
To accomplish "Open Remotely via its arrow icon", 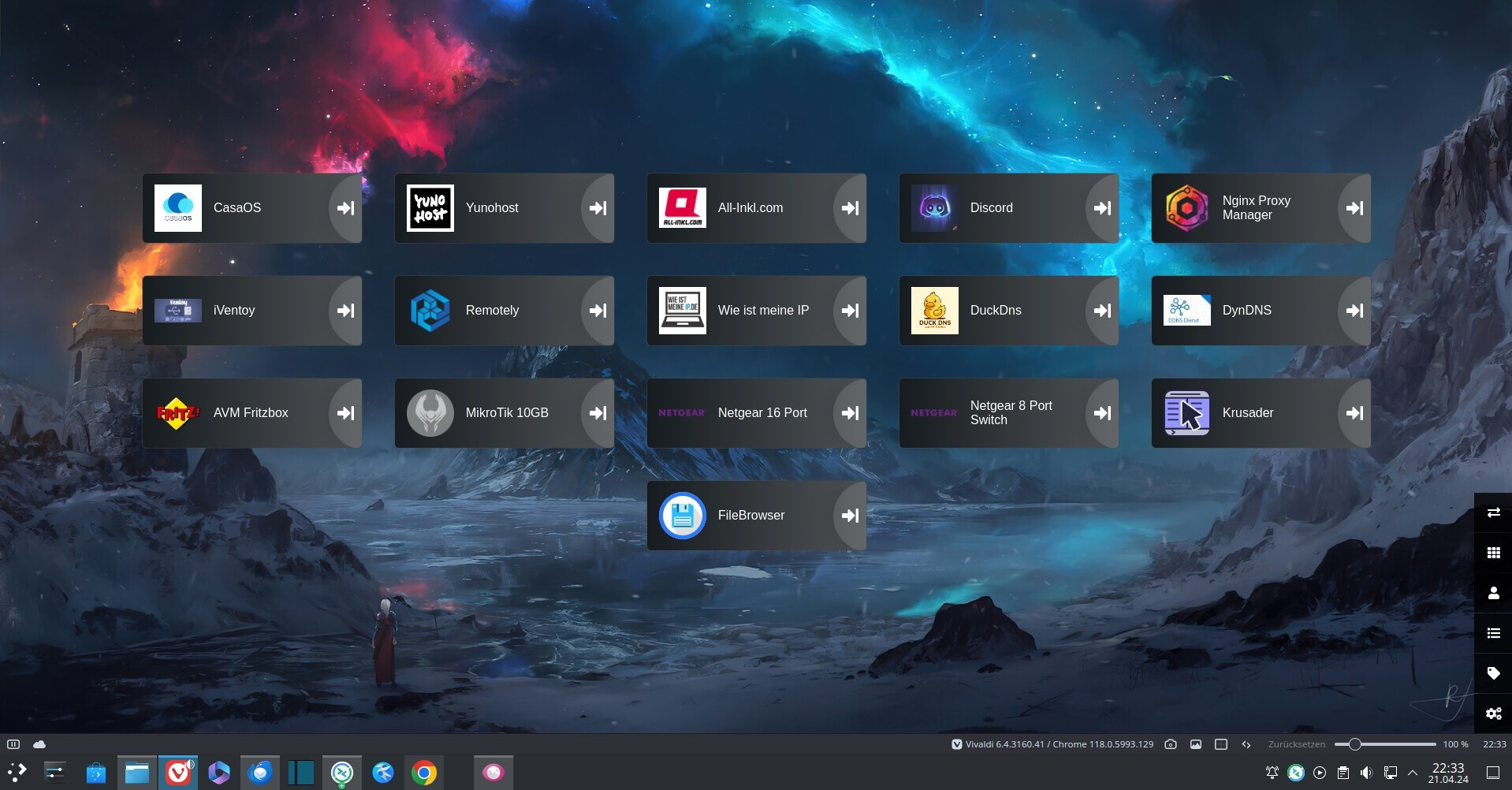I will pos(598,311).
